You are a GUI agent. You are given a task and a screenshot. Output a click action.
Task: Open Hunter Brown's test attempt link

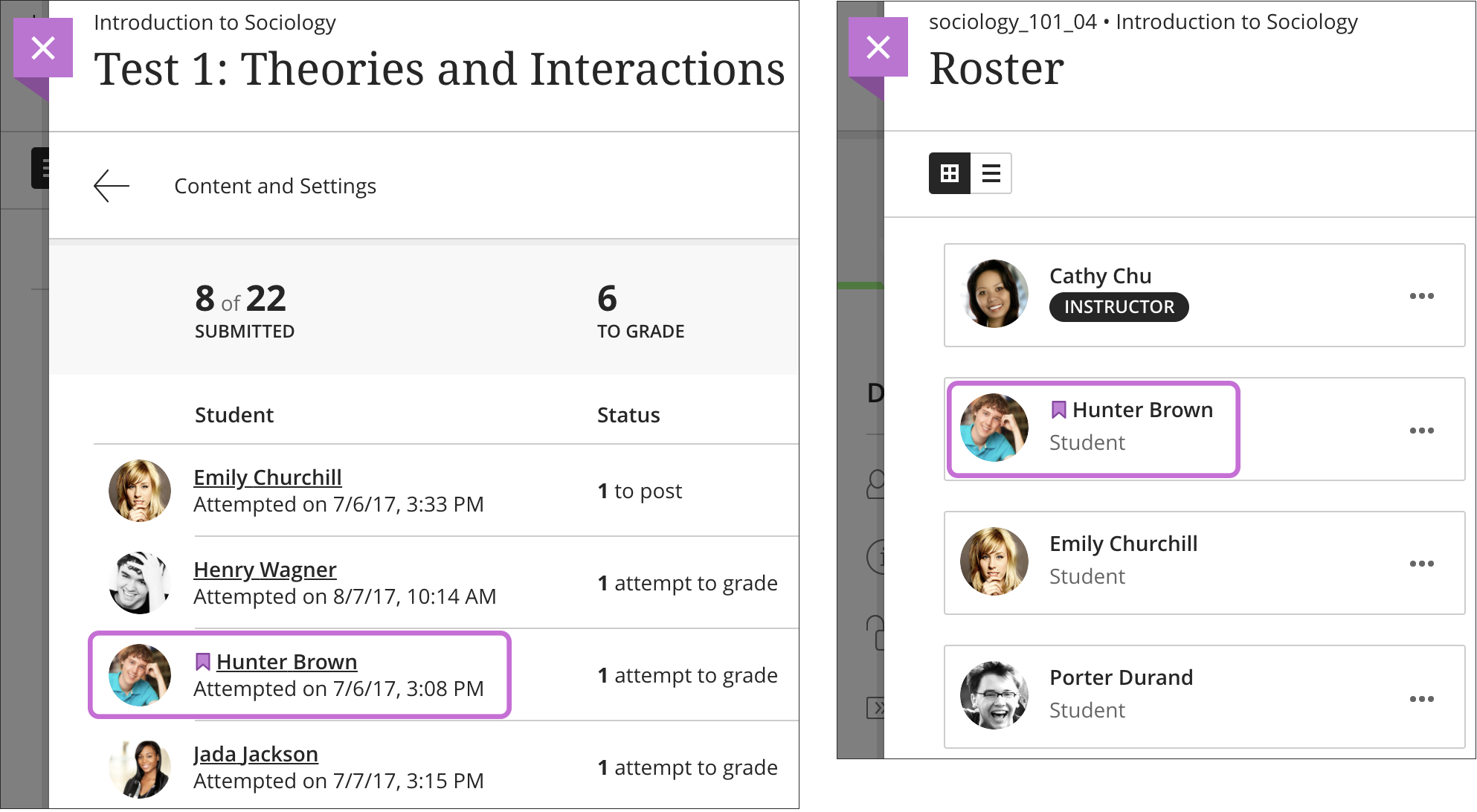[286, 662]
